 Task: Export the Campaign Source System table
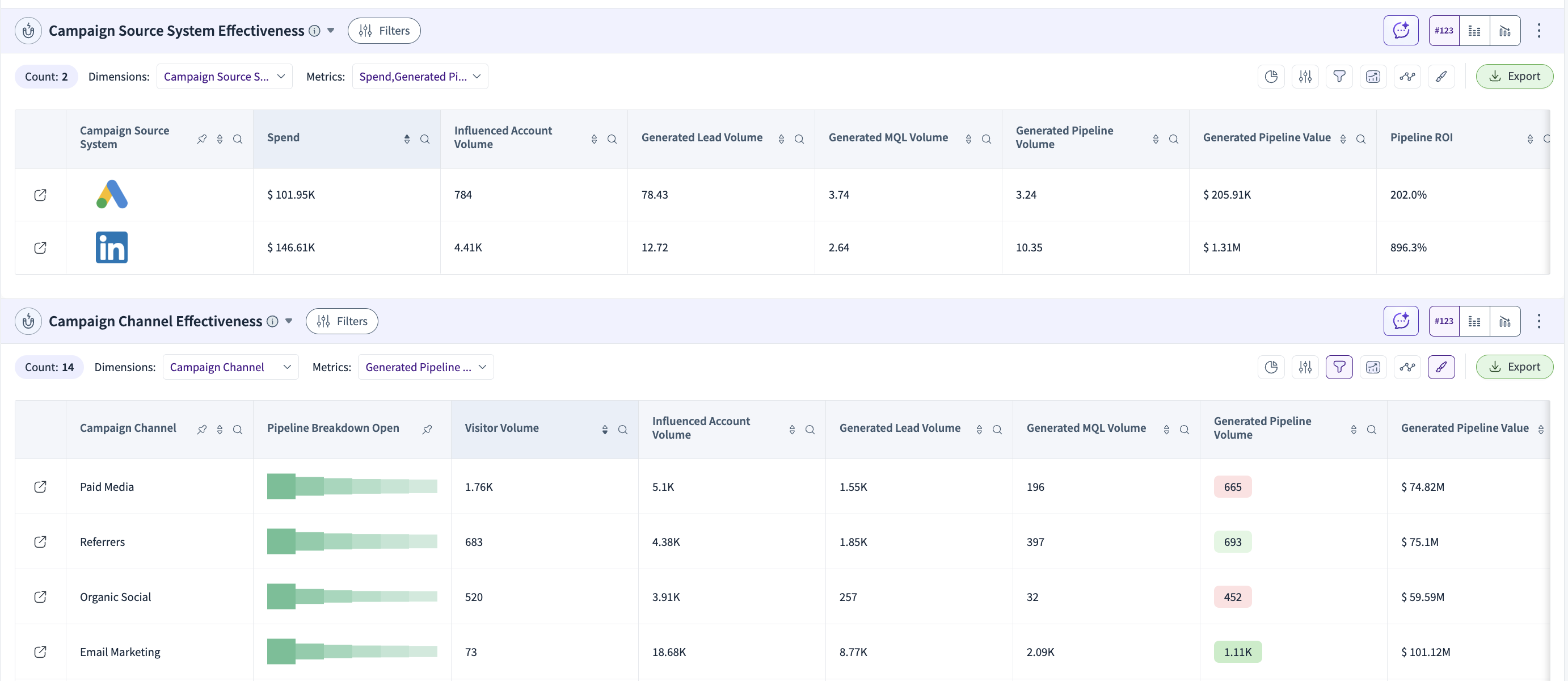[x=1514, y=77]
